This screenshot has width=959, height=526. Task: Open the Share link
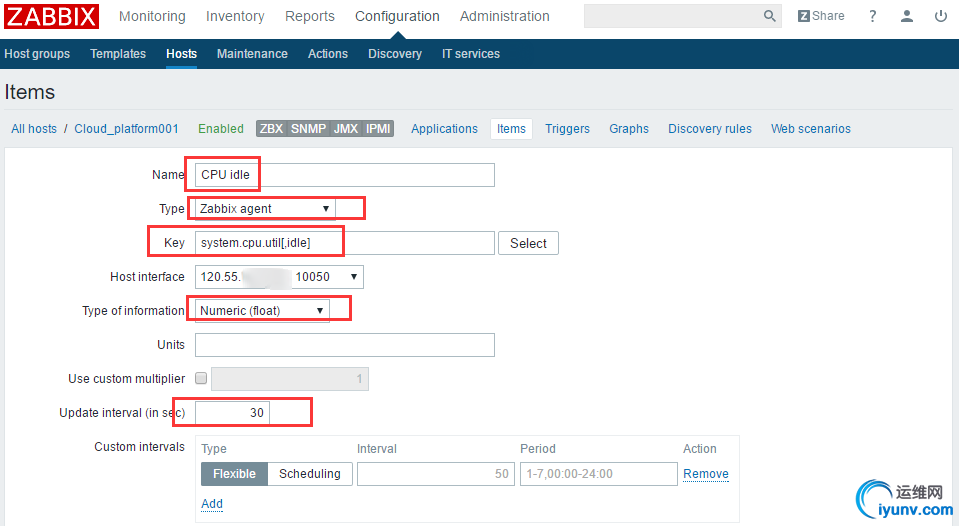point(821,16)
